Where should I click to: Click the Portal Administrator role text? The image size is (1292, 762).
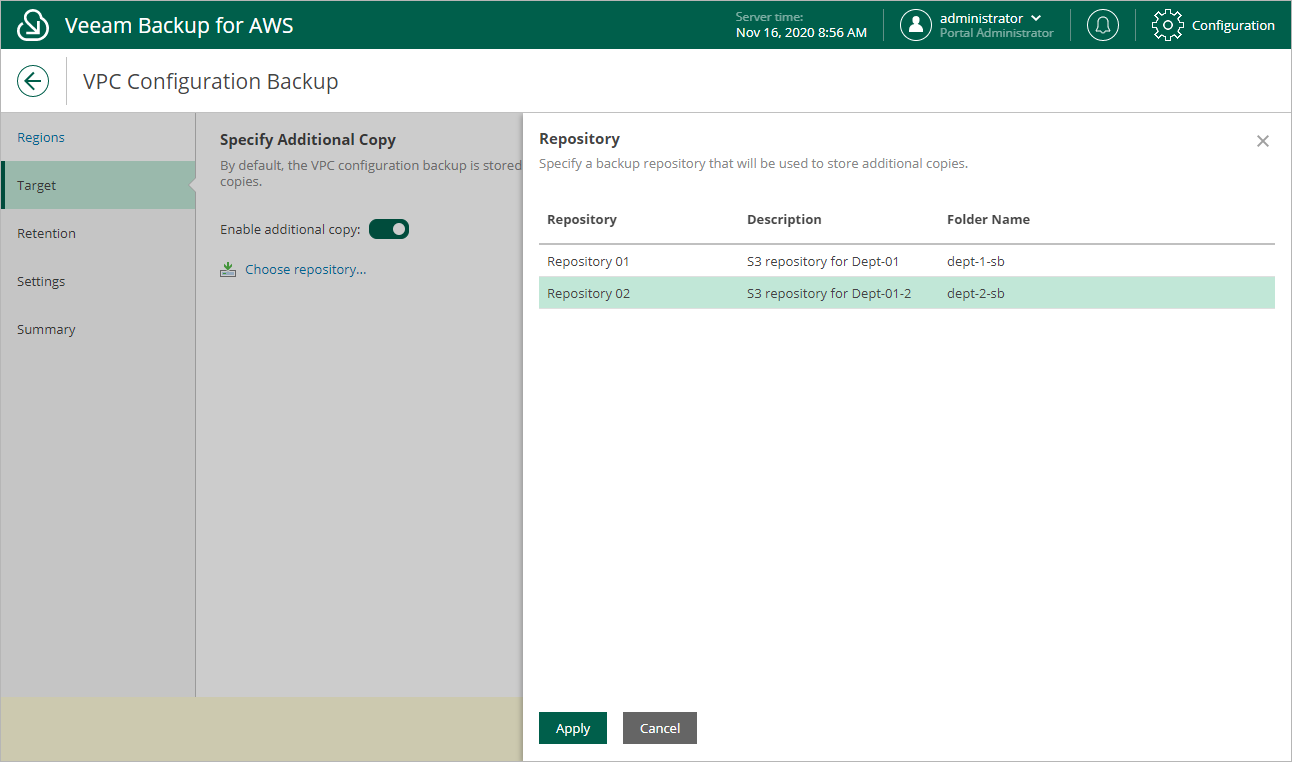click(x=997, y=33)
